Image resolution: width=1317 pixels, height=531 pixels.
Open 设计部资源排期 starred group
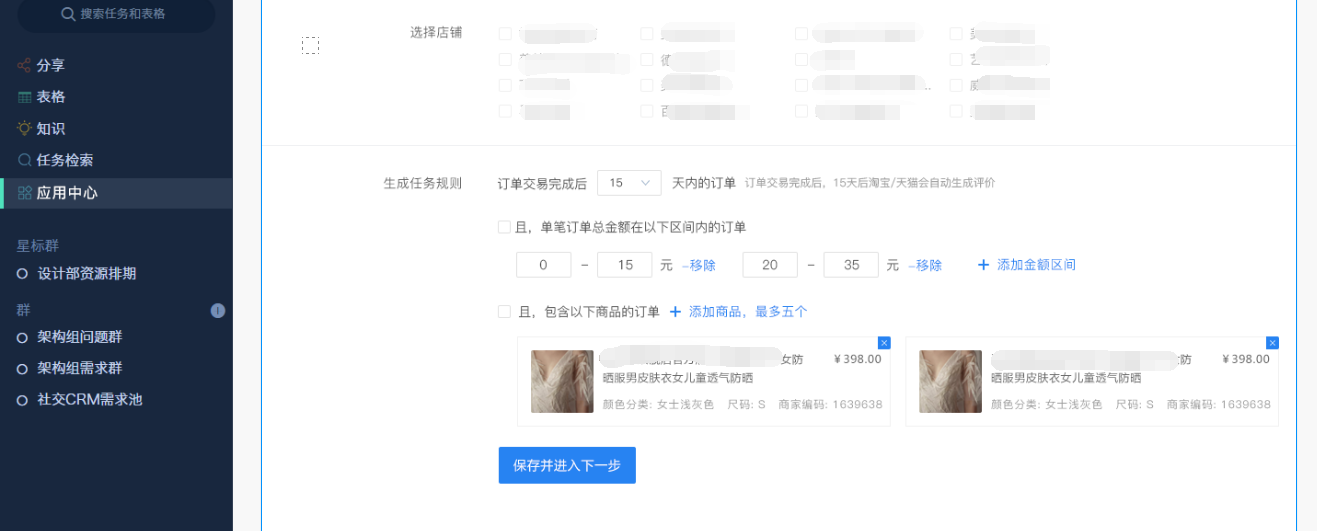pos(86,273)
